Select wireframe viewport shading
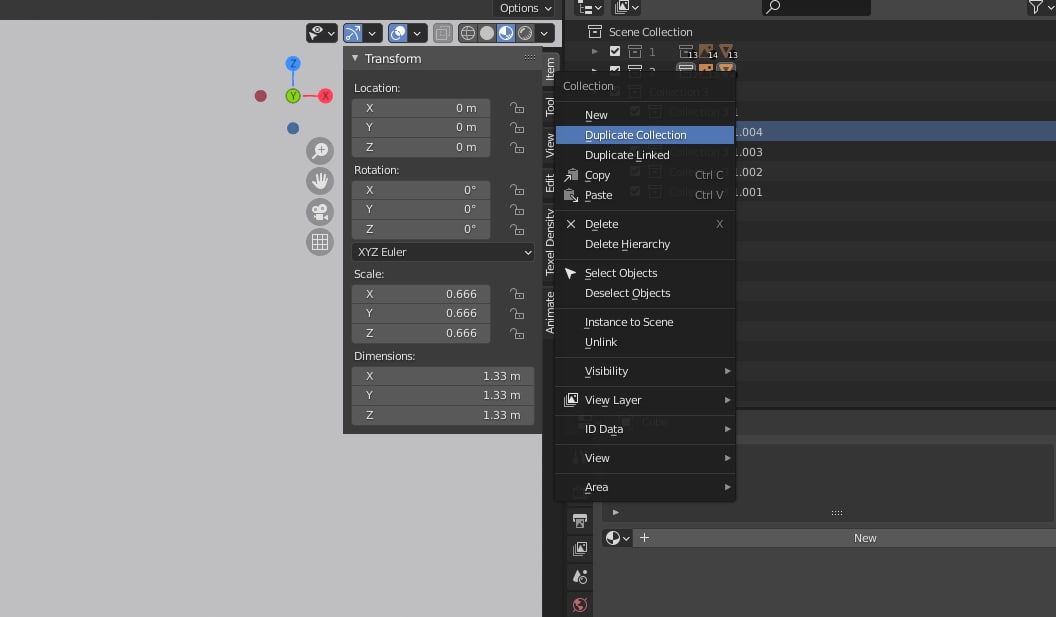Viewport: 1056px width, 617px height. tap(467, 33)
